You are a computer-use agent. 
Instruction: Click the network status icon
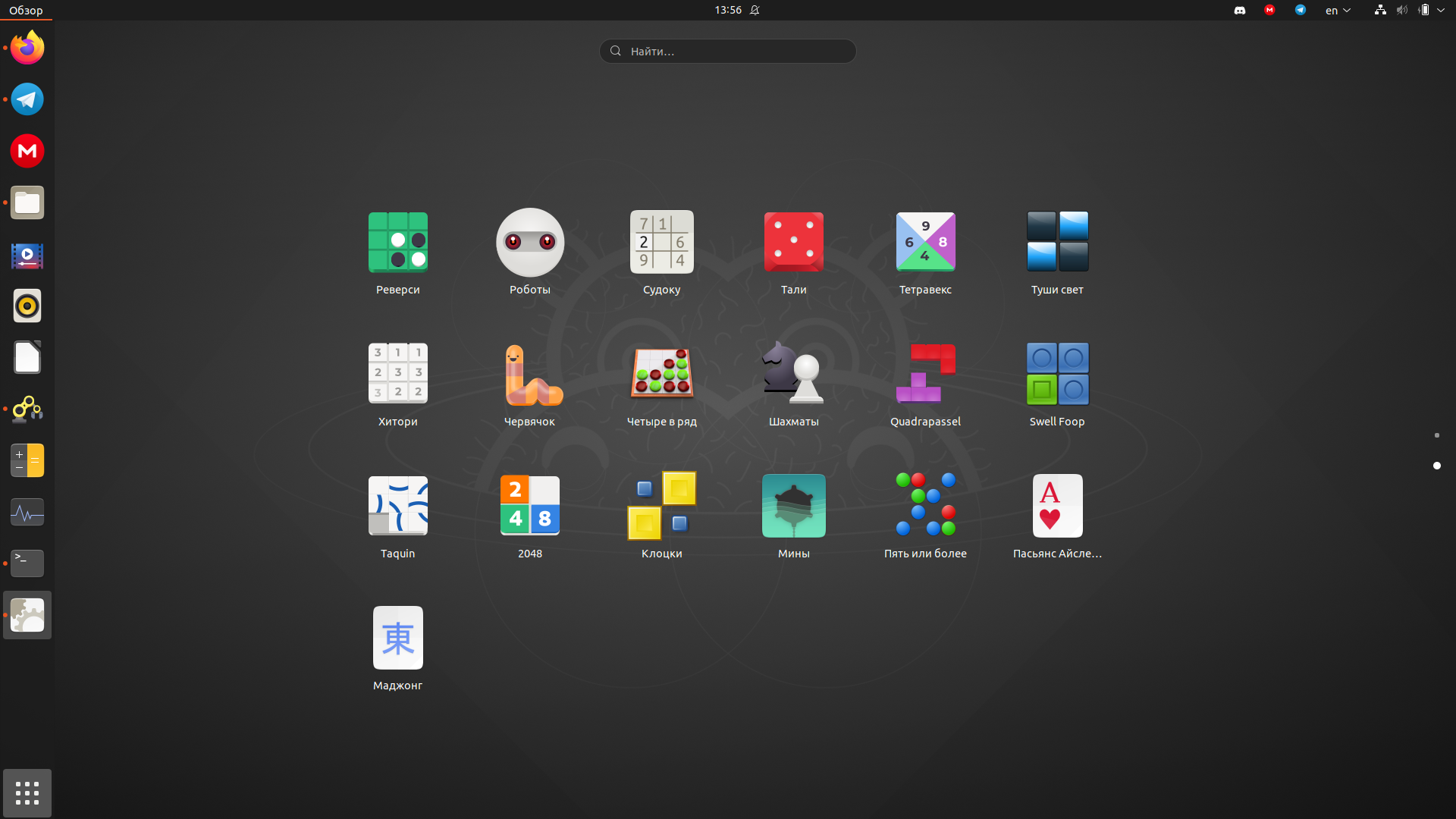[x=1380, y=10]
